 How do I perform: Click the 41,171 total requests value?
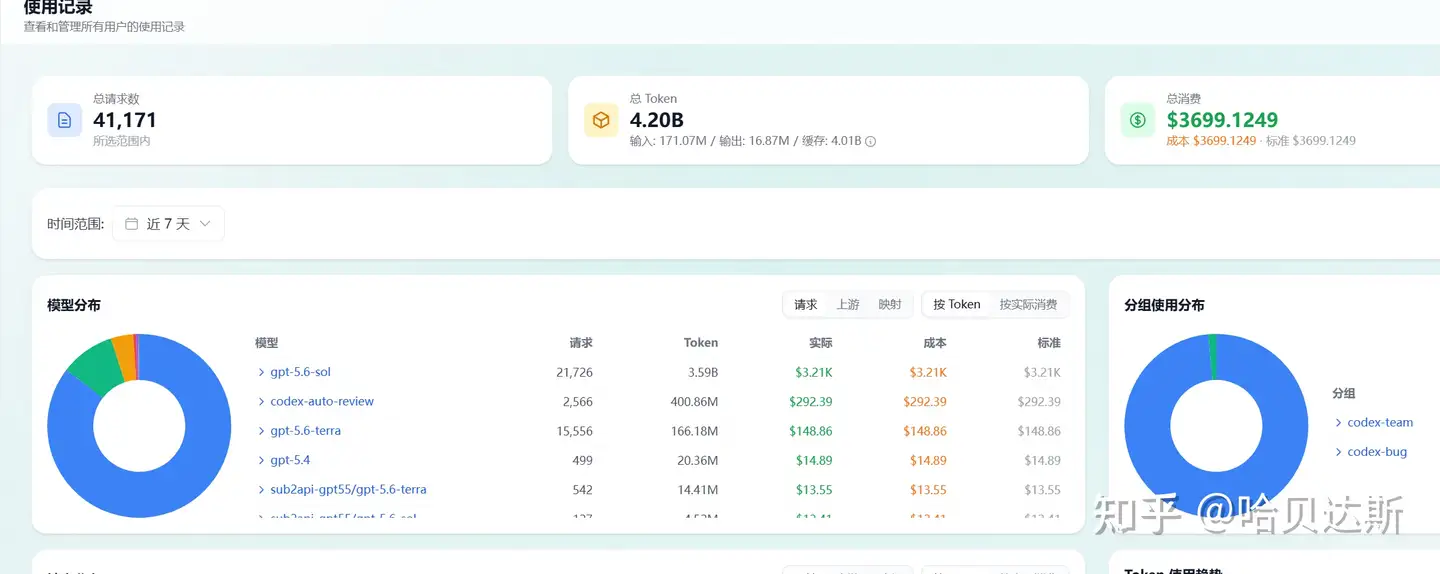pyautogui.click(x=125, y=120)
